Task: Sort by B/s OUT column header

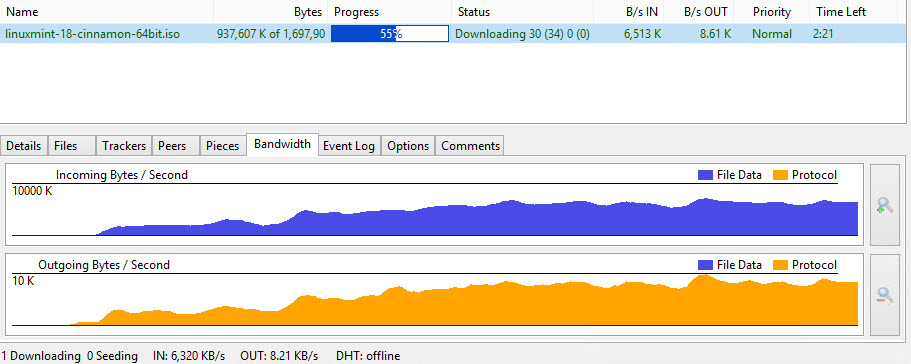Action: 699,12
